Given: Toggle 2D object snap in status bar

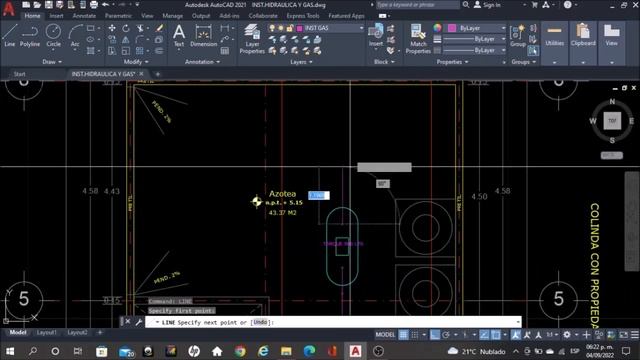Looking at the screenshot, I should tap(496, 335).
